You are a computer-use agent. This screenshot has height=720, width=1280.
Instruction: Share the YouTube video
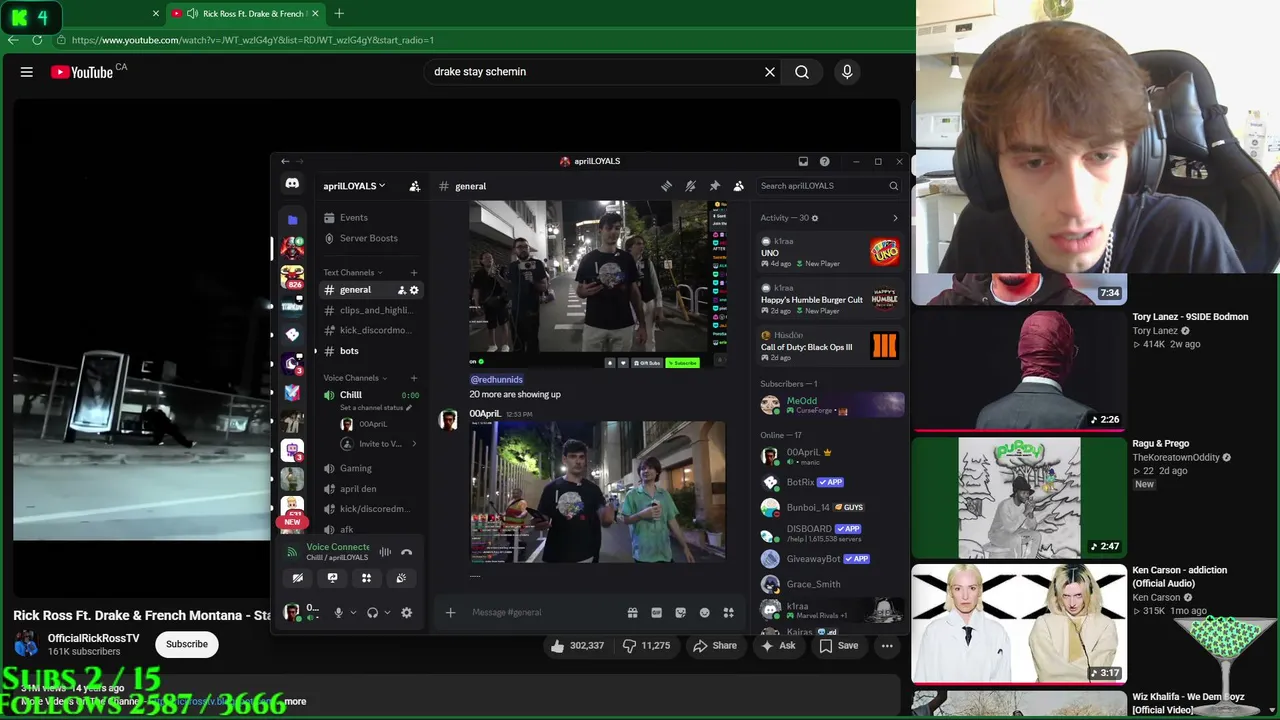point(715,646)
